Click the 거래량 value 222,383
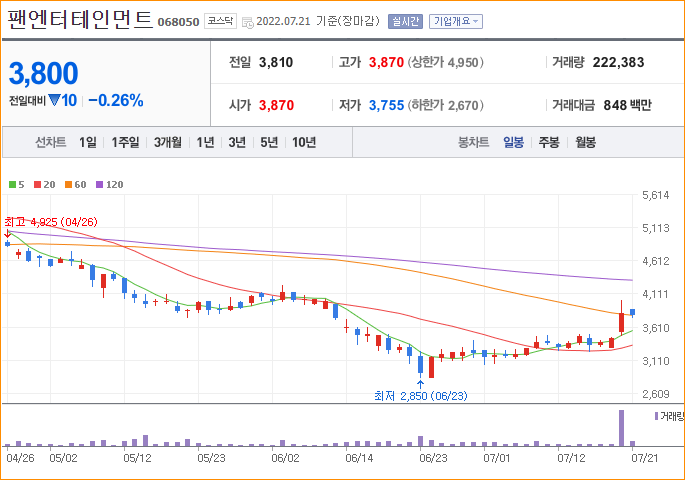Image resolution: width=685 pixels, height=480 pixels. pos(619,62)
